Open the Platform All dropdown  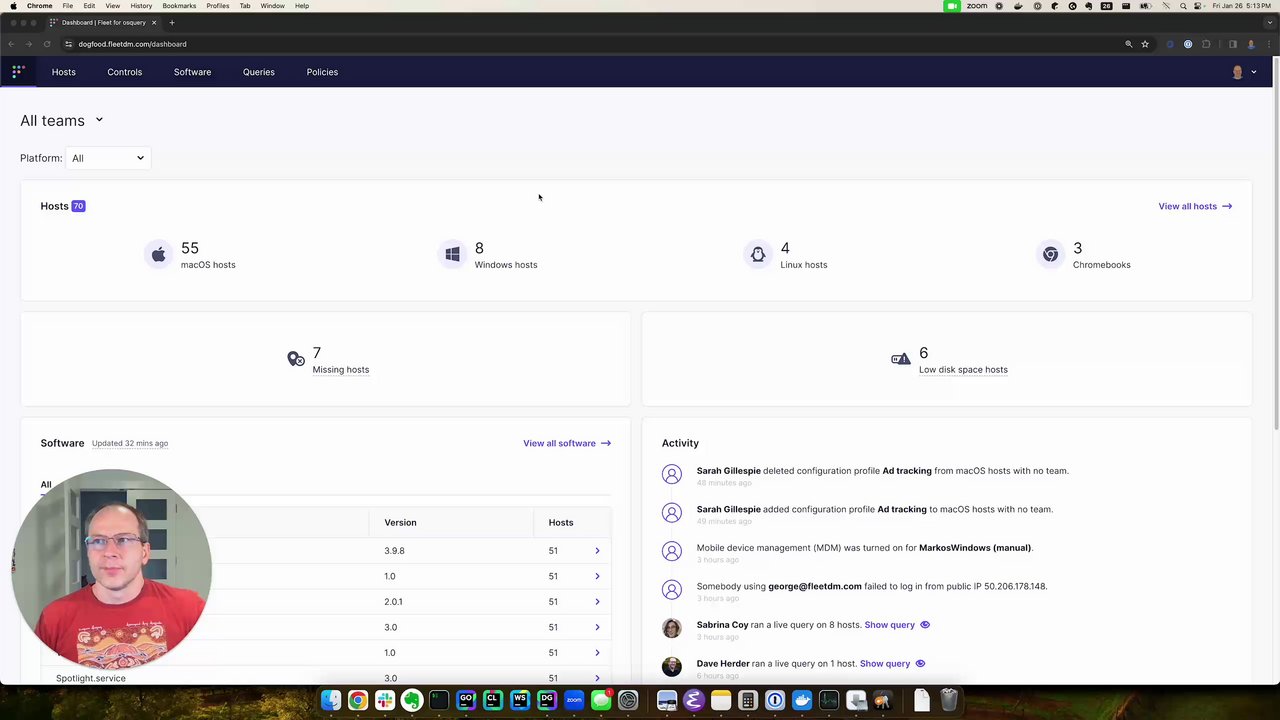(107, 158)
